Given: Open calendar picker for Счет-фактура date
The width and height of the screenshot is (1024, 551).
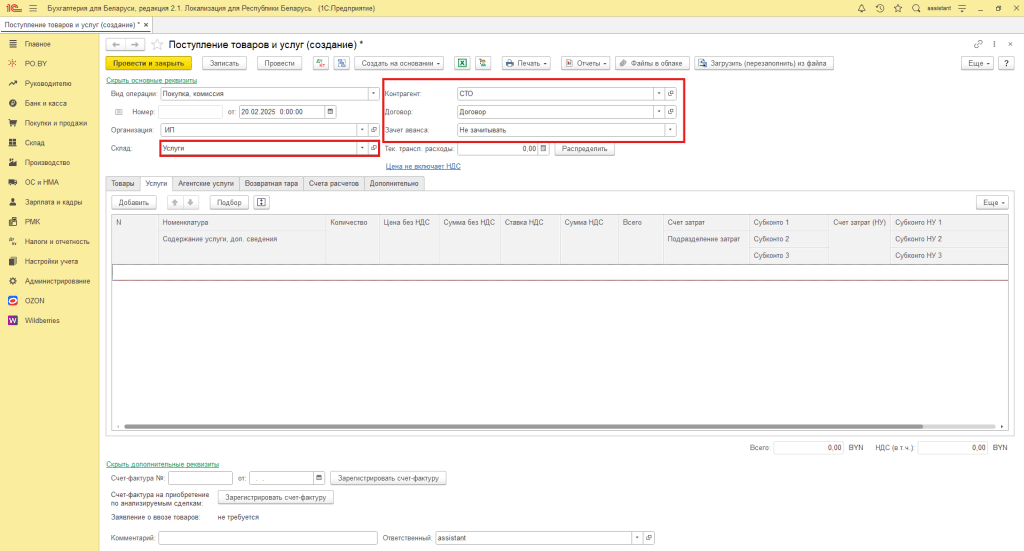Looking at the screenshot, I should coord(319,478).
